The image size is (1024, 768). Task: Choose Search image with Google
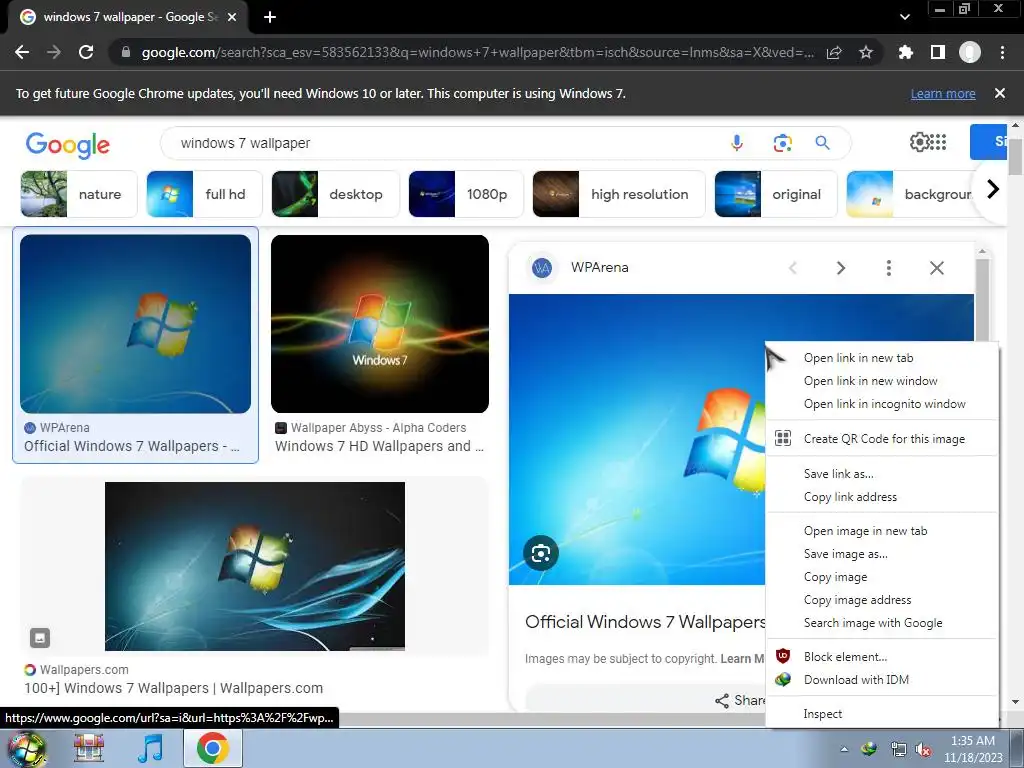882,623
